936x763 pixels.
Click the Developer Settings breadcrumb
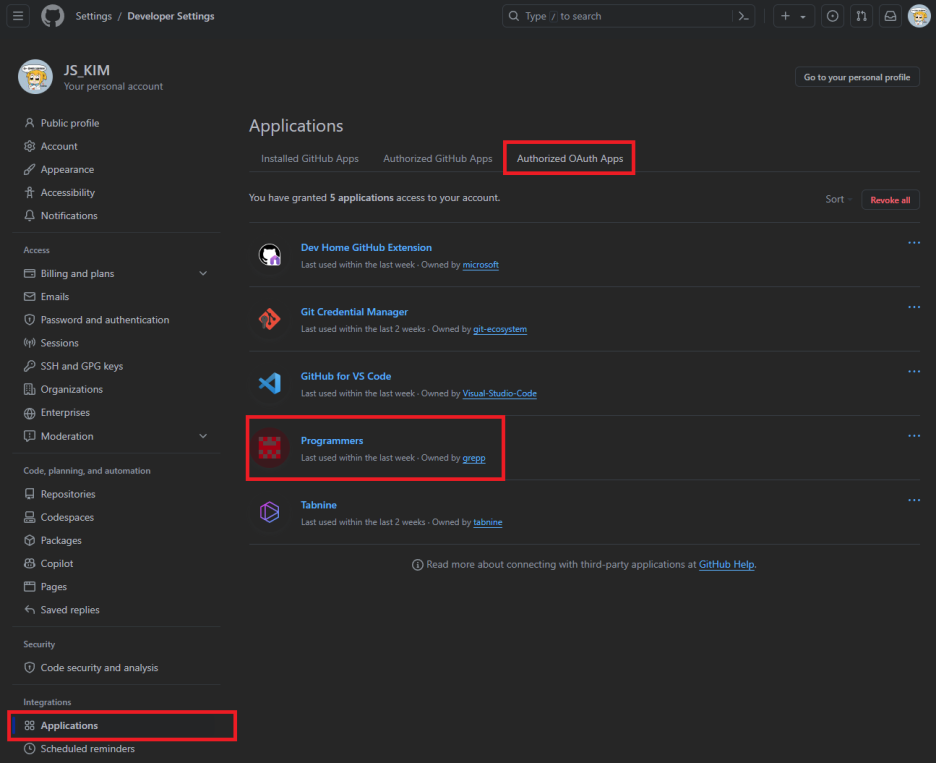pyautogui.click(x=171, y=16)
